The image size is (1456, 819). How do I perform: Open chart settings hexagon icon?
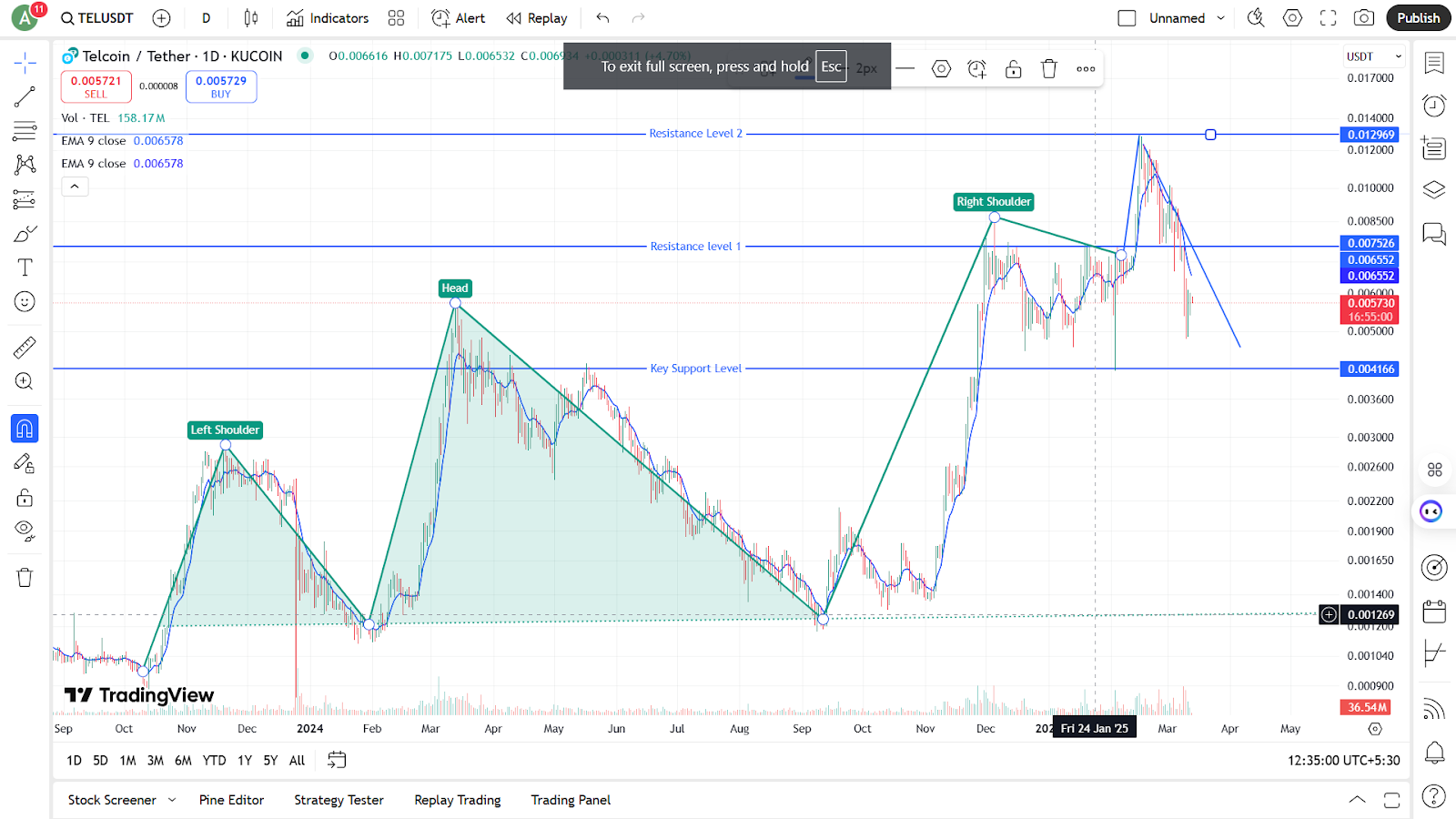1292,18
